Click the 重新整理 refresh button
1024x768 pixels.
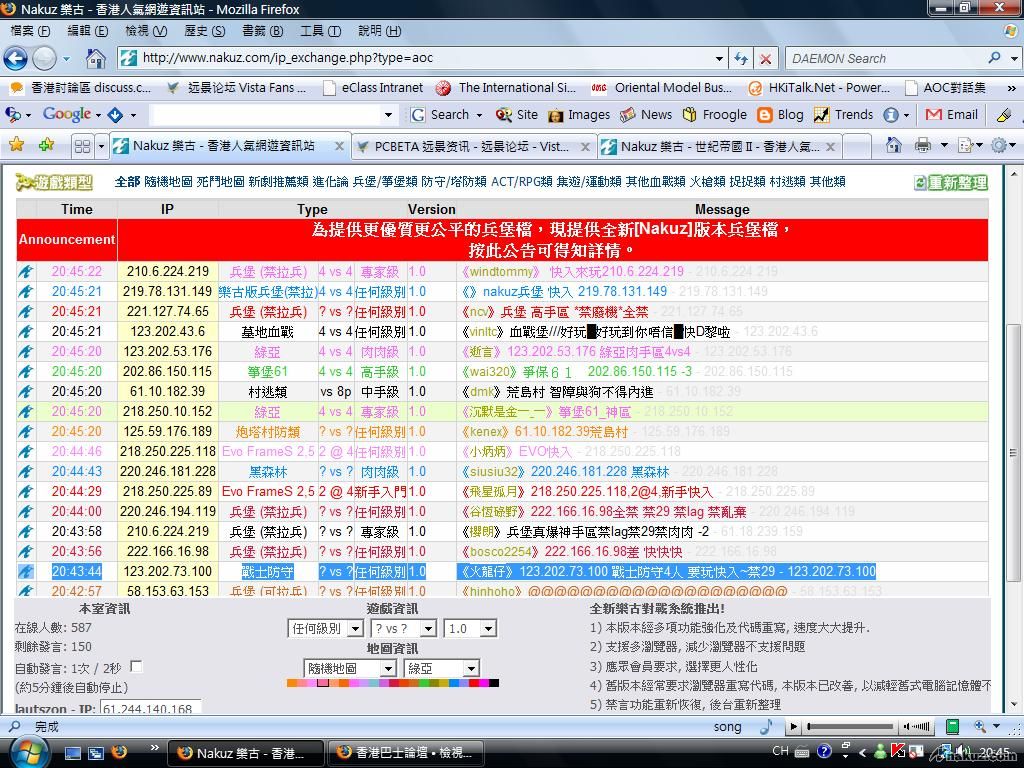(x=950, y=183)
